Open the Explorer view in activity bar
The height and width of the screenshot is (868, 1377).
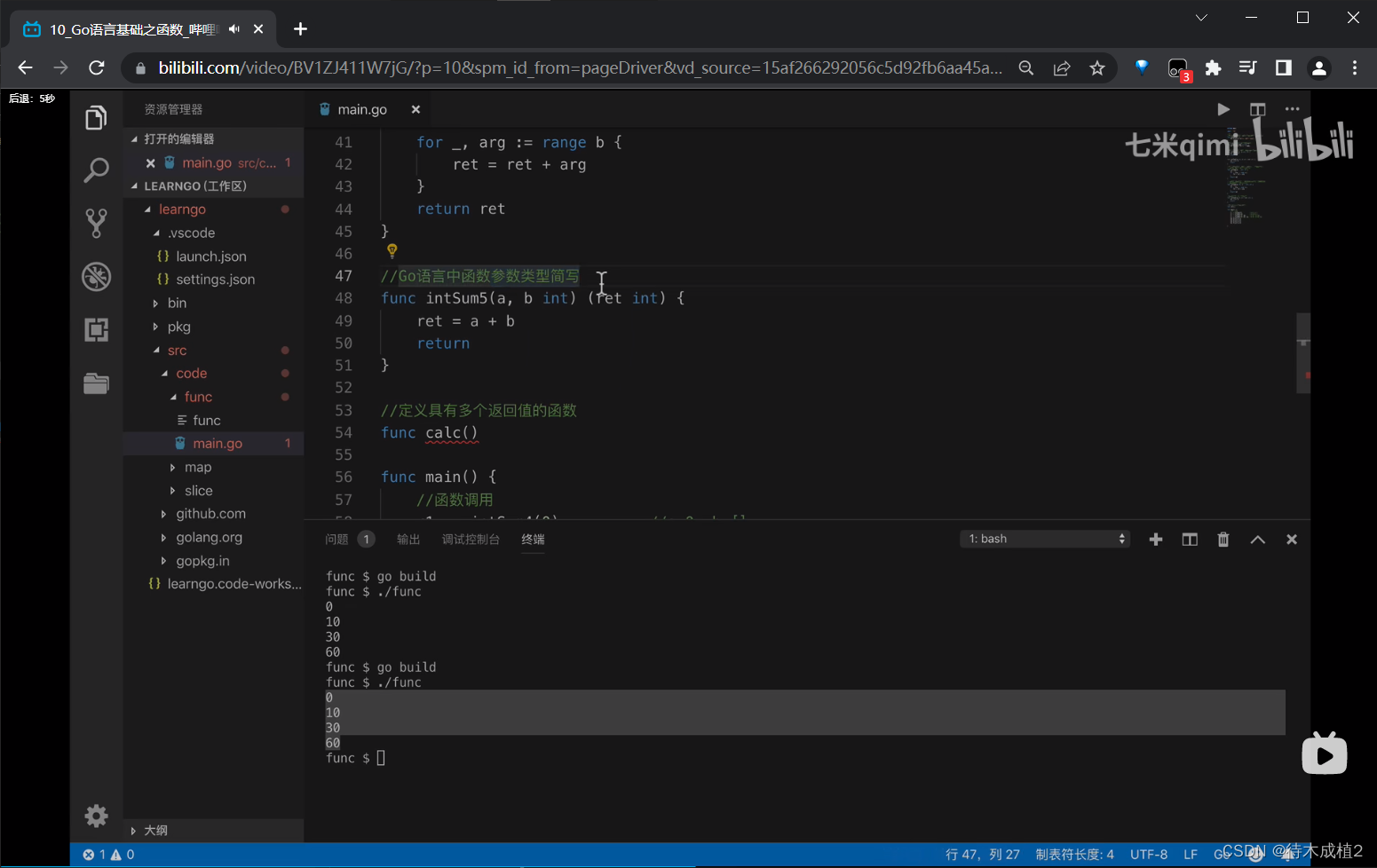(x=96, y=118)
